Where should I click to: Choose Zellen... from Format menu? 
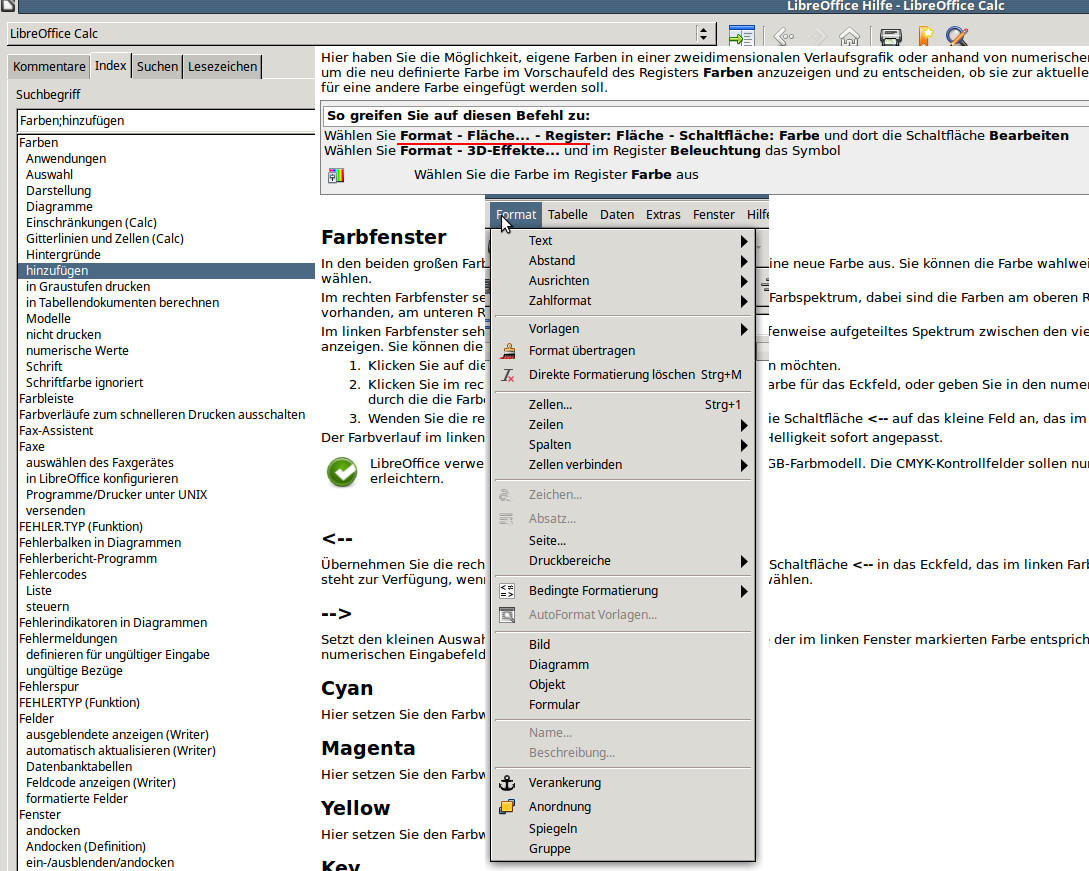coord(623,405)
